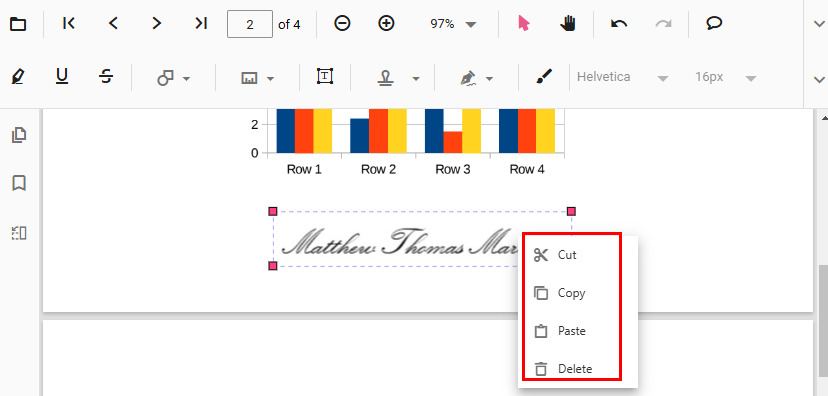Screen dimensions: 828x396
Task: Select the pink pointer selection tool
Action: pyautogui.click(x=523, y=23)
